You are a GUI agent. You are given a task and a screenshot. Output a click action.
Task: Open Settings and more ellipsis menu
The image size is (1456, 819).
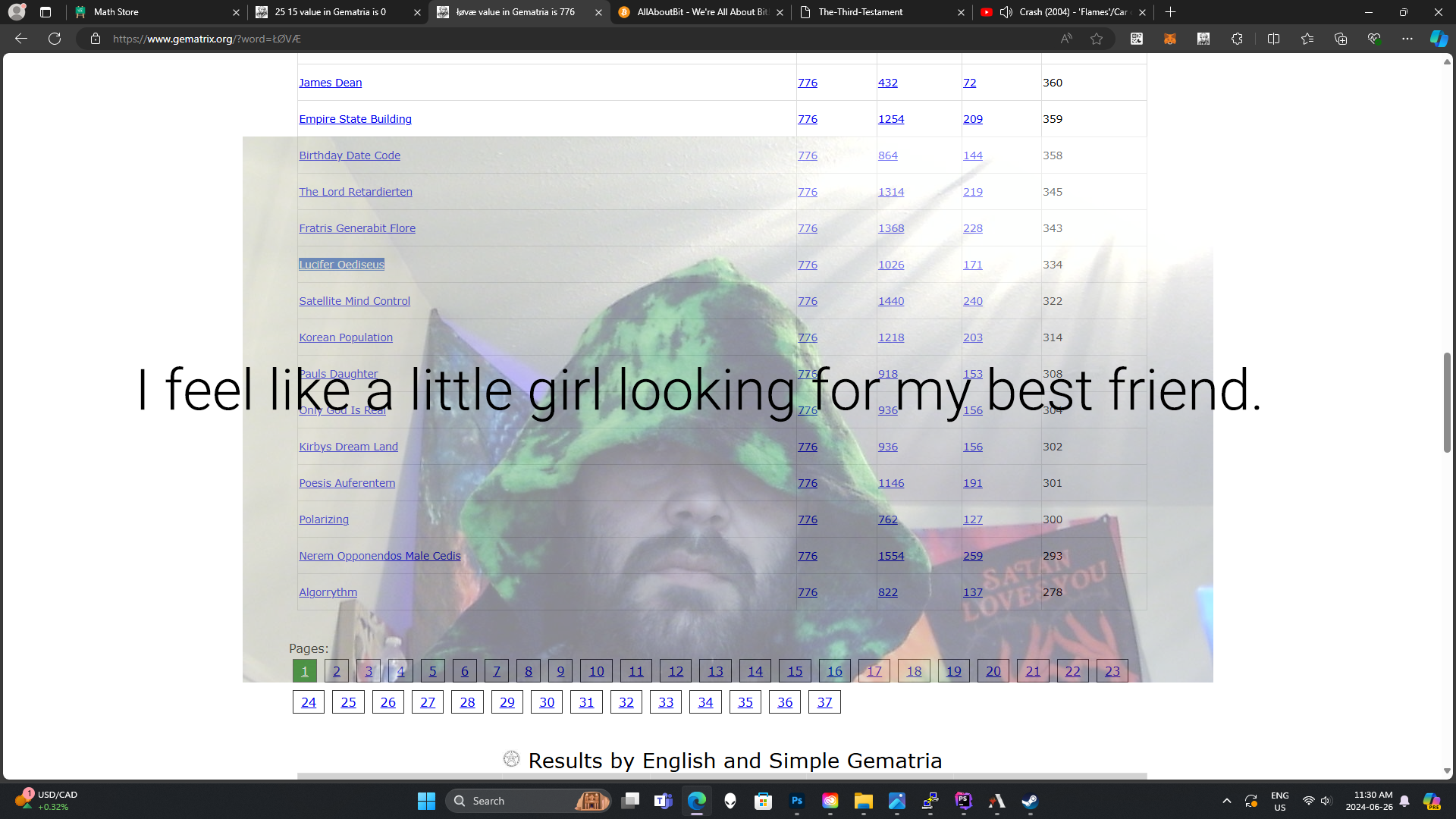(x=1407, y=39)
